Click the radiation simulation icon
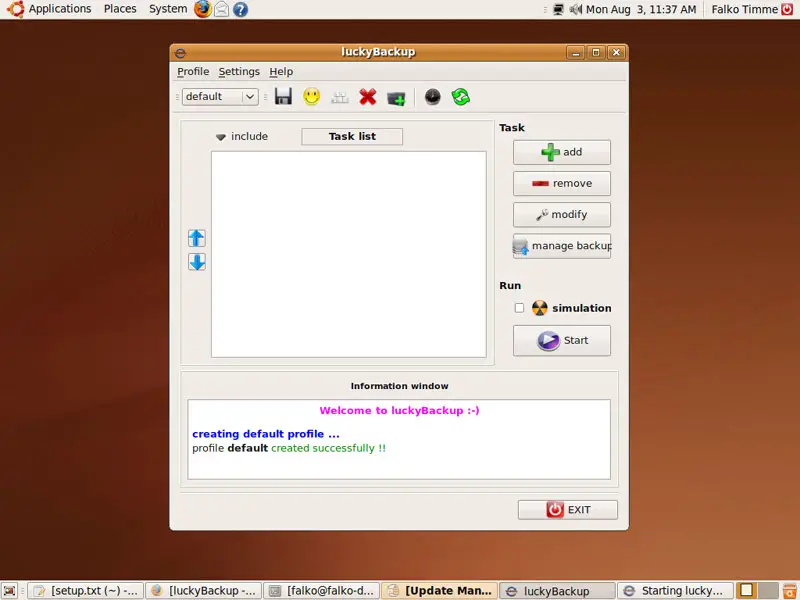Image resolution: width=800 pixels, height=600 pixels. pyautogui.click(x=539, y=308)
